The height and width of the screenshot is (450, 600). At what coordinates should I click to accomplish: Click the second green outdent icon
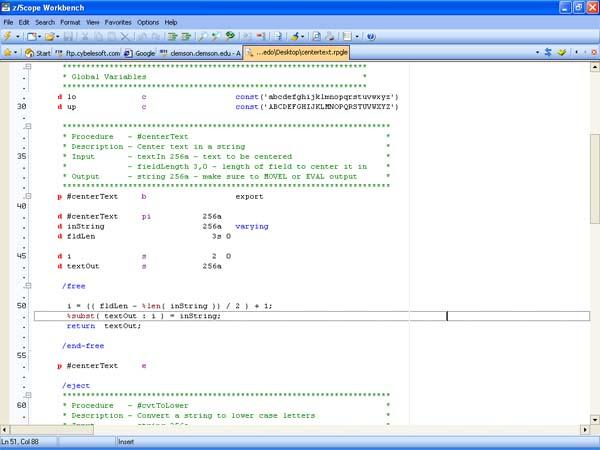click(x=186, y=36)
